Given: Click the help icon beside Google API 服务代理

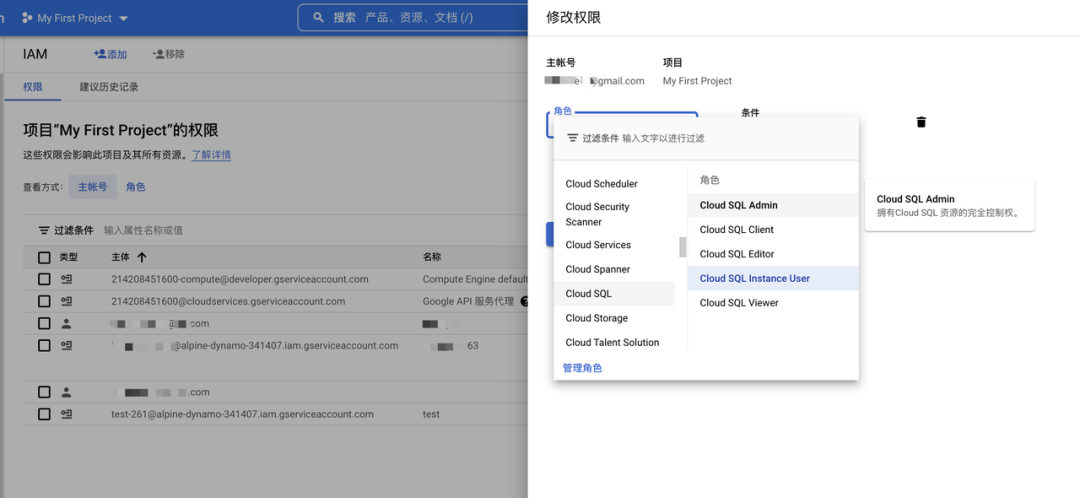Looking at the screenshot, I should pyautogui.click(x=524, y=301).
